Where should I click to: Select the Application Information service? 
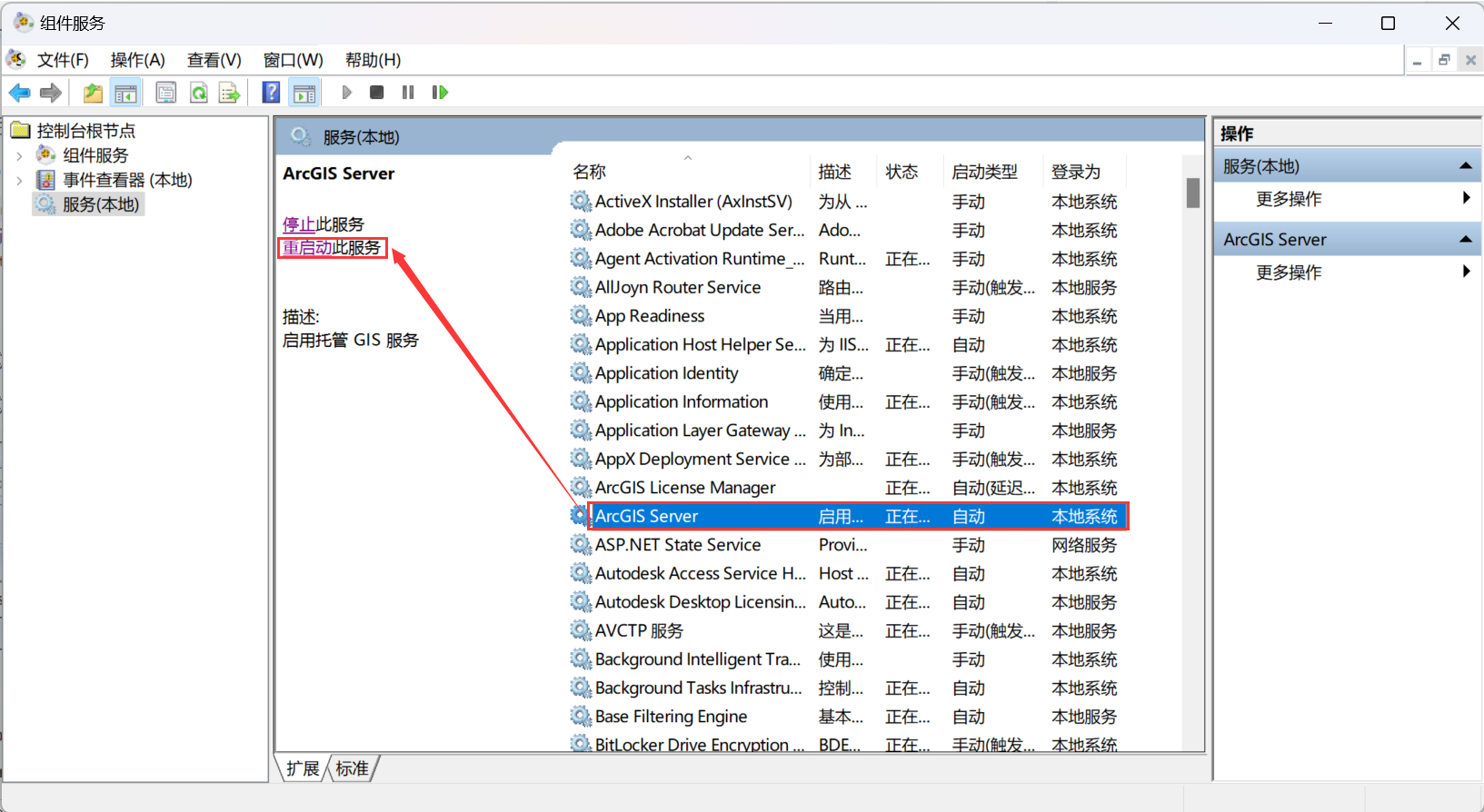click(847, 401)
